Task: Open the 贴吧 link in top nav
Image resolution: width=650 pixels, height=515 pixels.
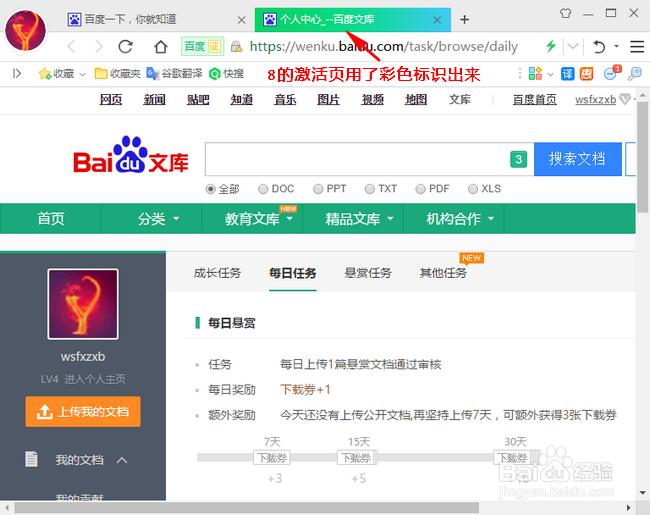Action: coord(198,100)
